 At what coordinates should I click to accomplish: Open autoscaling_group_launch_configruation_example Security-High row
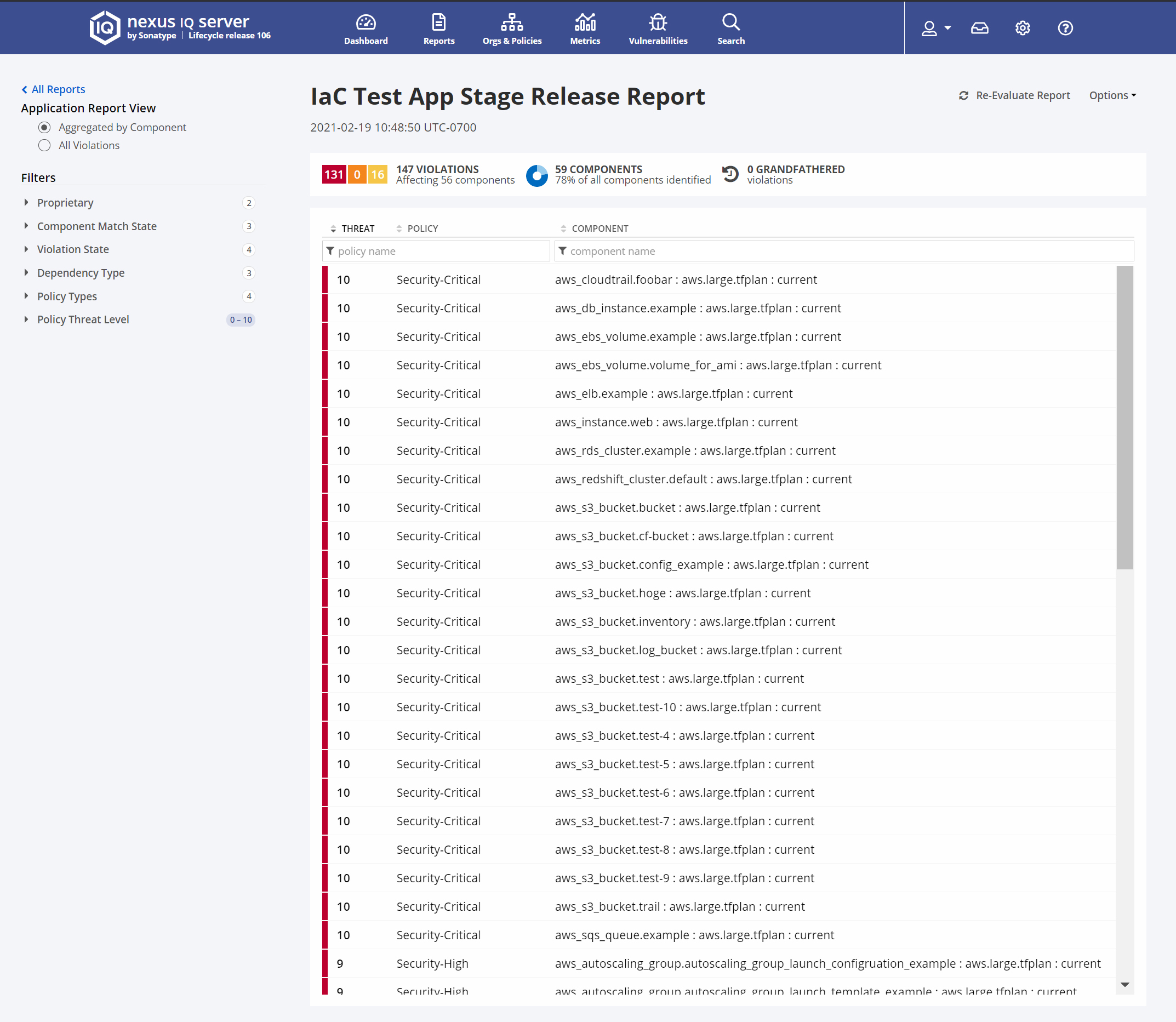(718, 963)
